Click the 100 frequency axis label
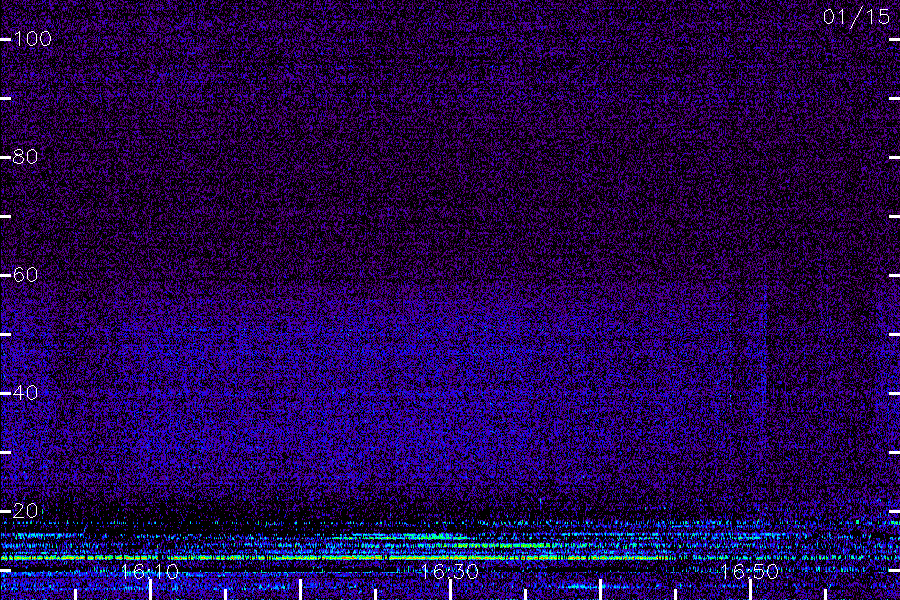Image resolution: width=900 pixels, height=600 pixels. pyautogui.click(x=32, y=39)
